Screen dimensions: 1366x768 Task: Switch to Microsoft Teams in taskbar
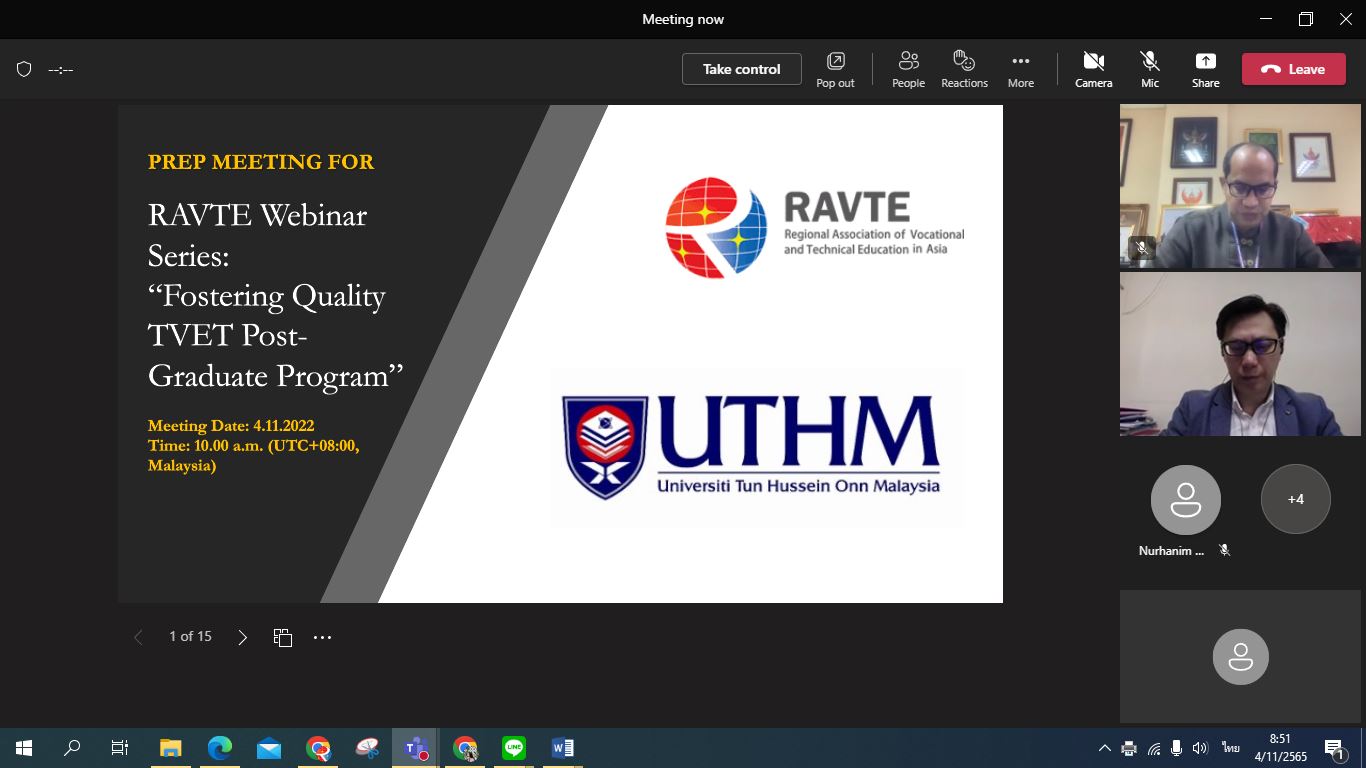(416, 748)
